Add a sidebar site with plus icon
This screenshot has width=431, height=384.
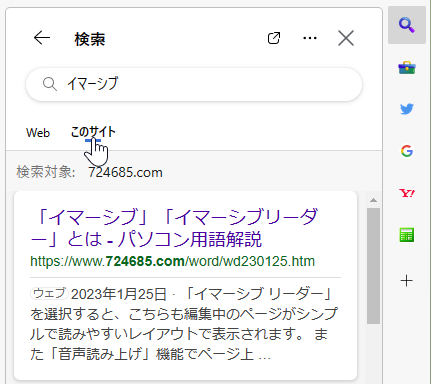(407, 281)
